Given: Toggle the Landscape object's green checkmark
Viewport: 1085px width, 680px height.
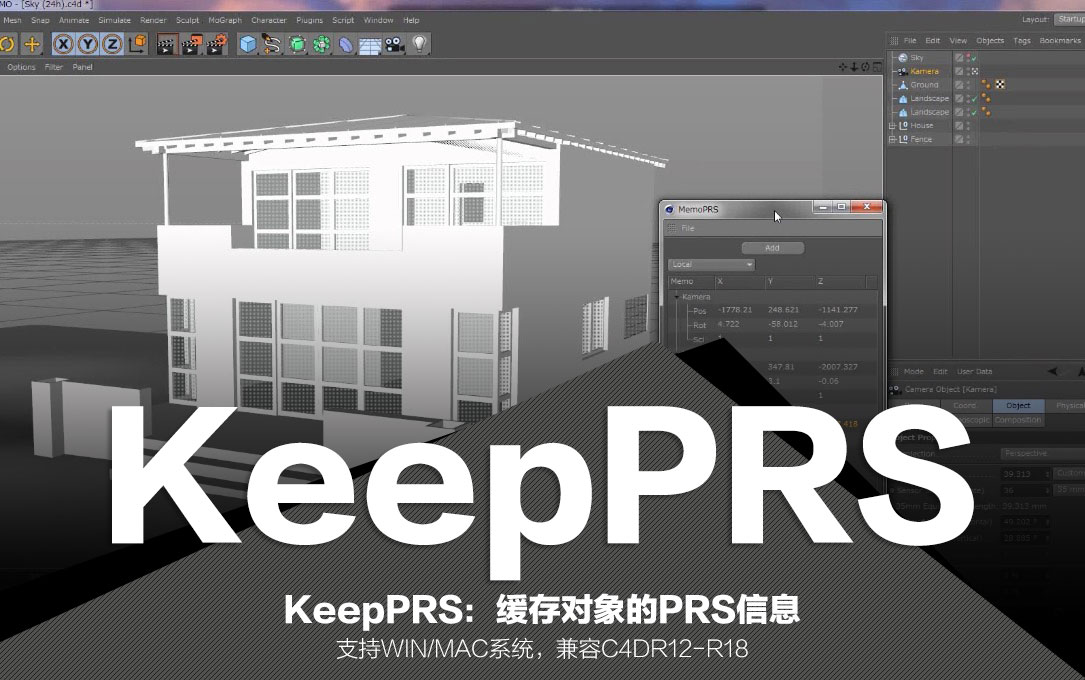Looking at the screenshot, I should [973, 99].
